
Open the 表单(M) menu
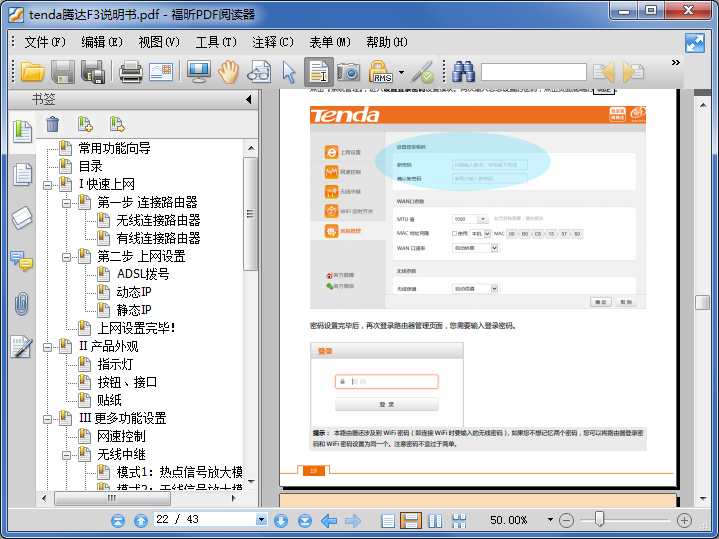330,42
